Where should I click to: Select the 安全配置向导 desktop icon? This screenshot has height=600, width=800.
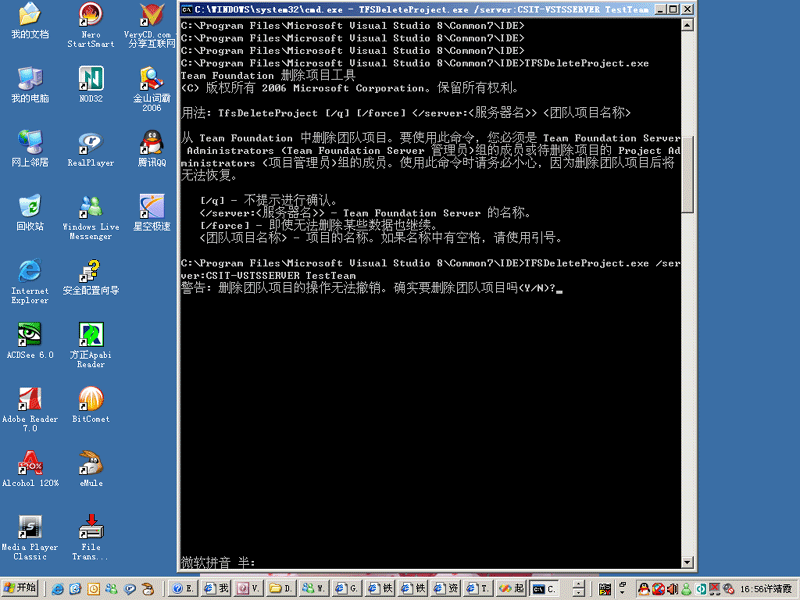[91, 277]
